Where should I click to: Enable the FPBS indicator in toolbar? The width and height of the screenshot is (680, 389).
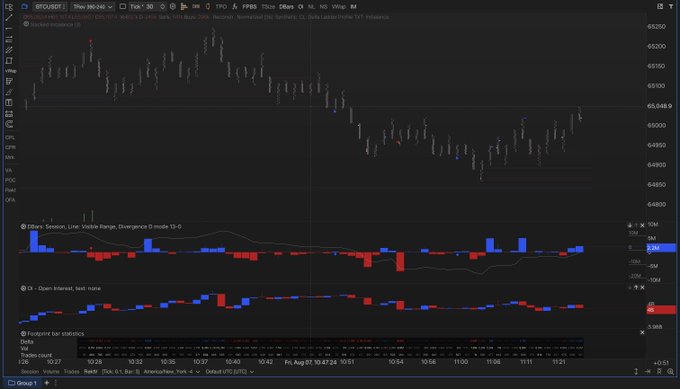coord(249,7)
